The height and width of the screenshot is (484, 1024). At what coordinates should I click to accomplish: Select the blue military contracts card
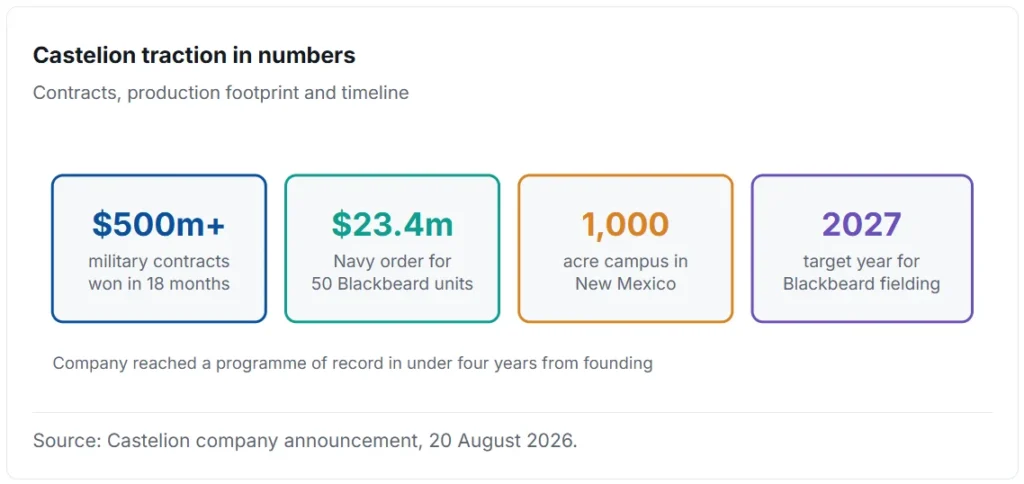point(159,248)
